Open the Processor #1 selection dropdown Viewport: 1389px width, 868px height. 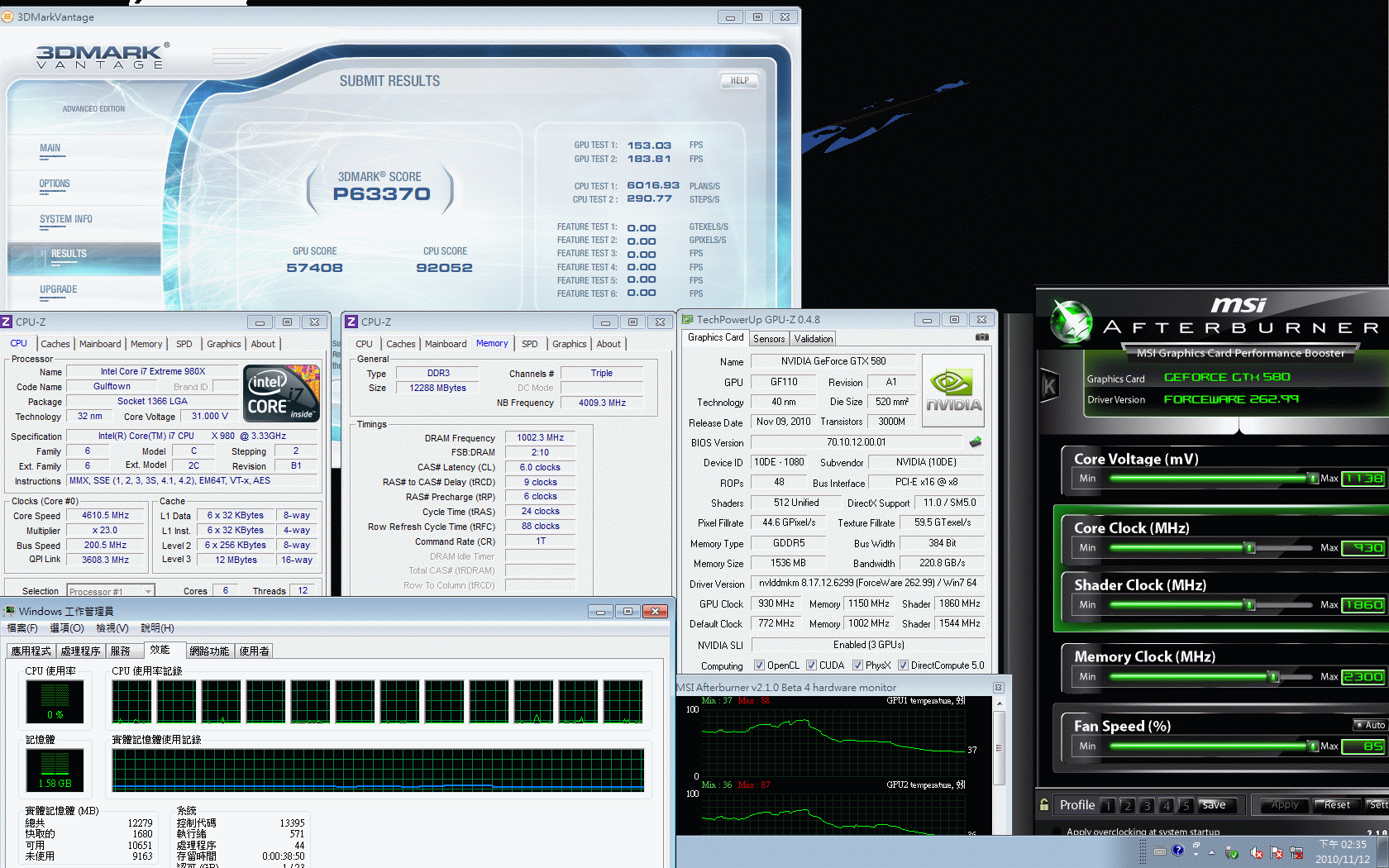(x=148, y=591)
